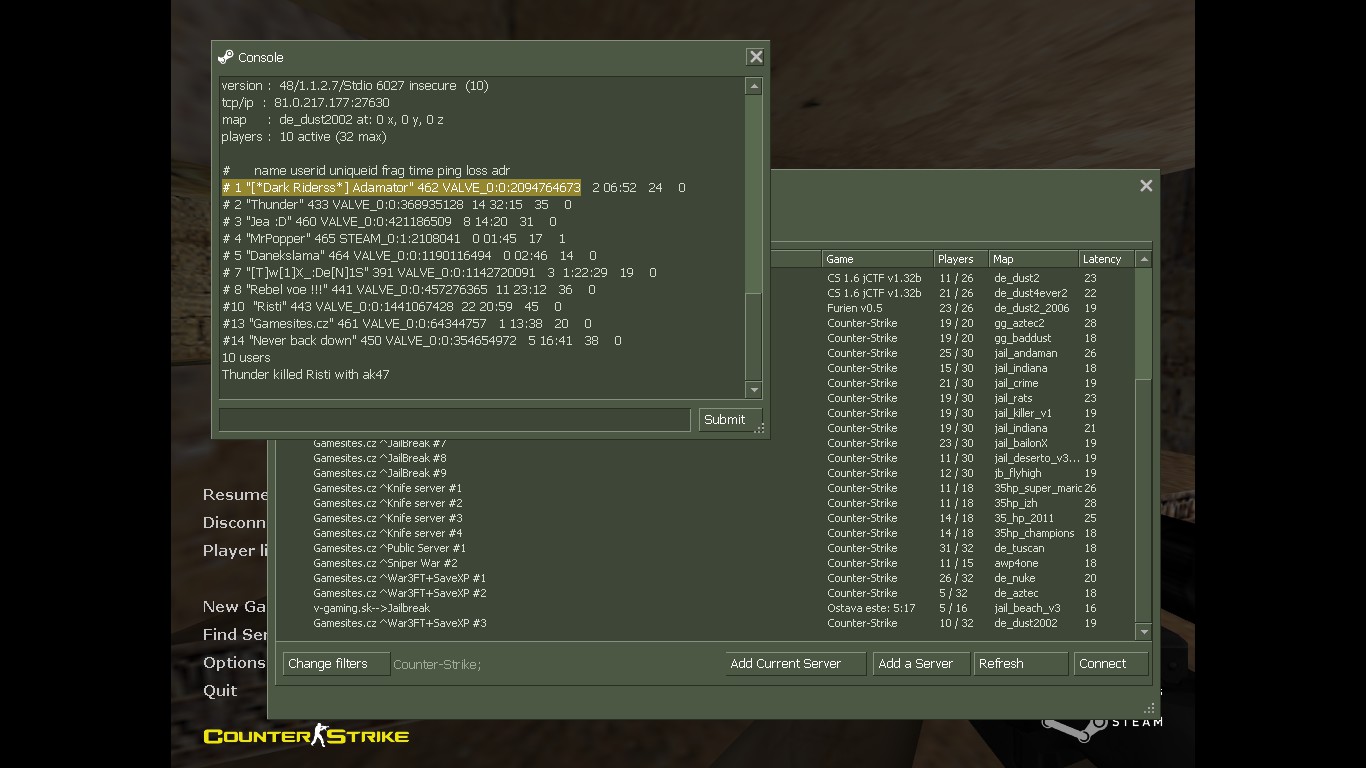Focus the console command input field
Image resolution: width=1366 pixels, height=768 pixels.
(455, 420)
